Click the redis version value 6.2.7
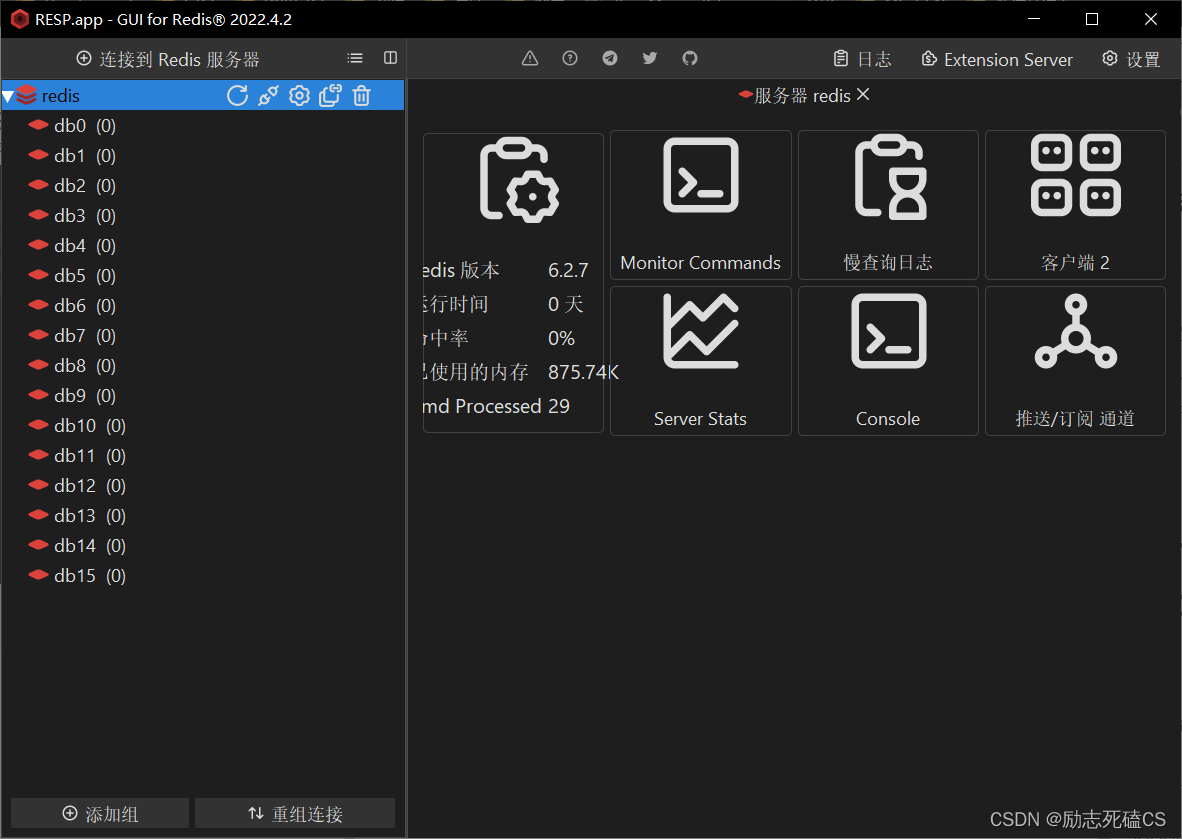Image resolution: width=1182 pixels, height=839 pixels. 568,270
